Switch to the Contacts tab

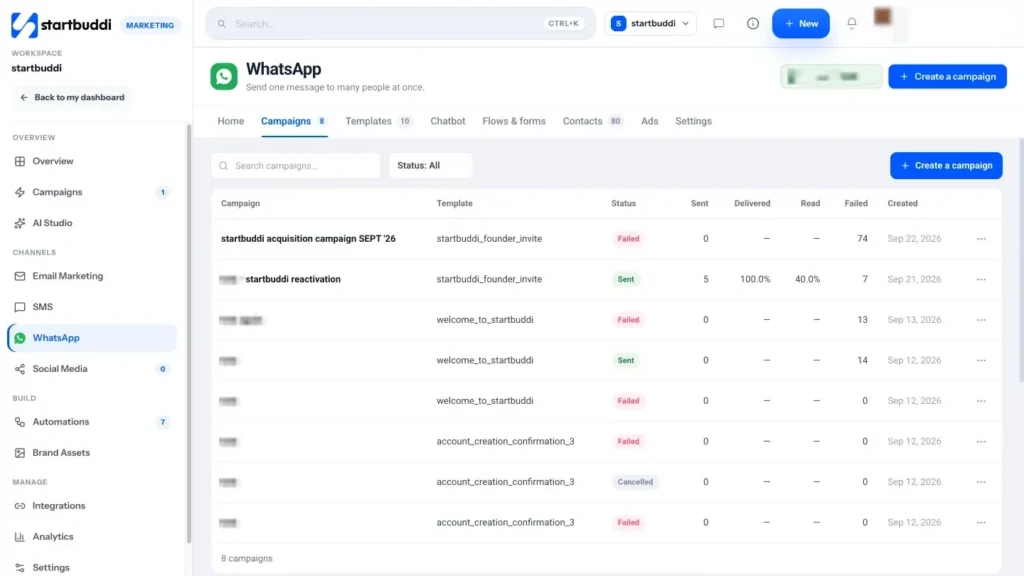(x=592, y=121)
